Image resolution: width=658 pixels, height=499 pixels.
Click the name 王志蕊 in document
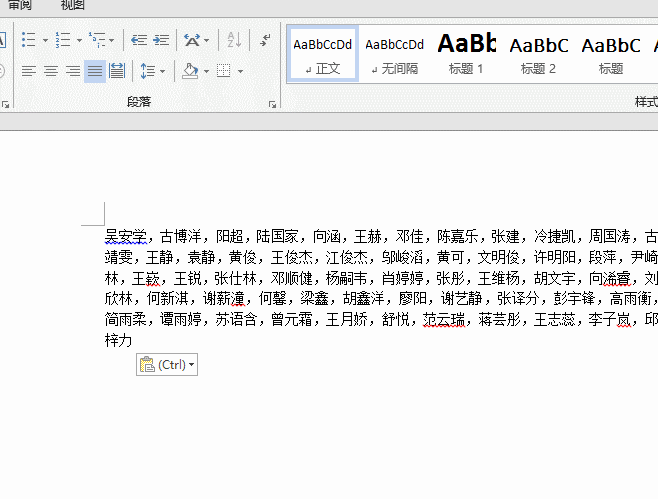[x=554, y=319]
